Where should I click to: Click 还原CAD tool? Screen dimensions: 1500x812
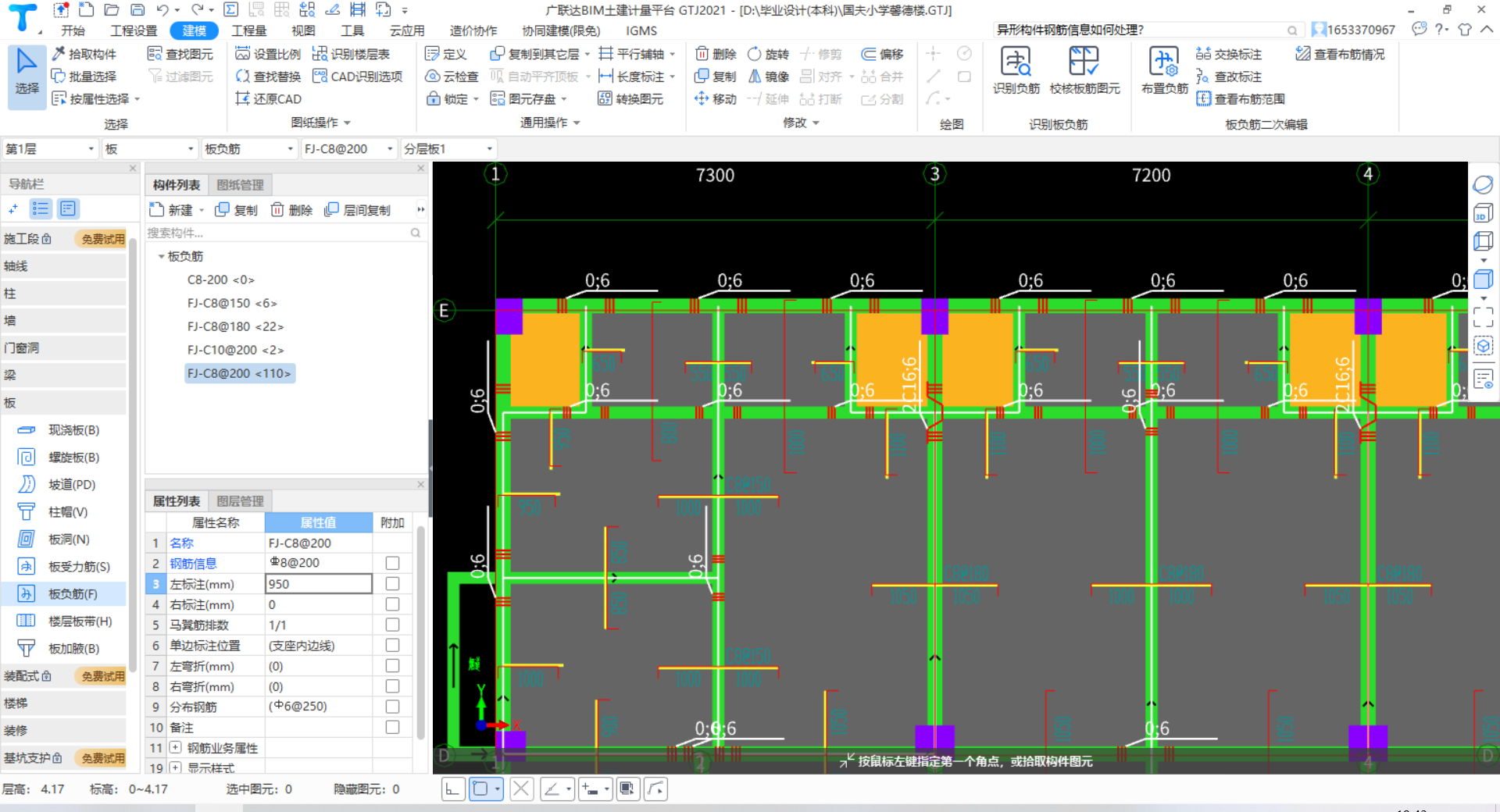click(x=269, y=99)
